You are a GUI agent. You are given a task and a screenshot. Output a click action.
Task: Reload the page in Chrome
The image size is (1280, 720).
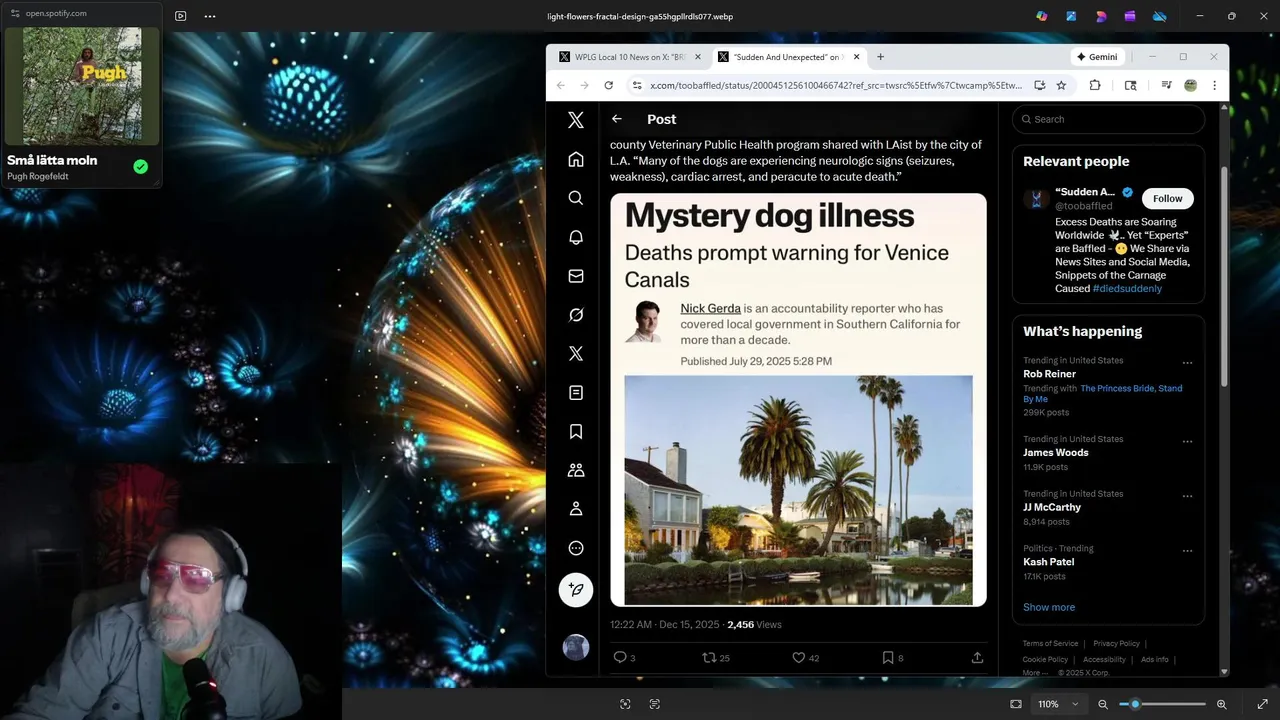(x=608, y=85)
